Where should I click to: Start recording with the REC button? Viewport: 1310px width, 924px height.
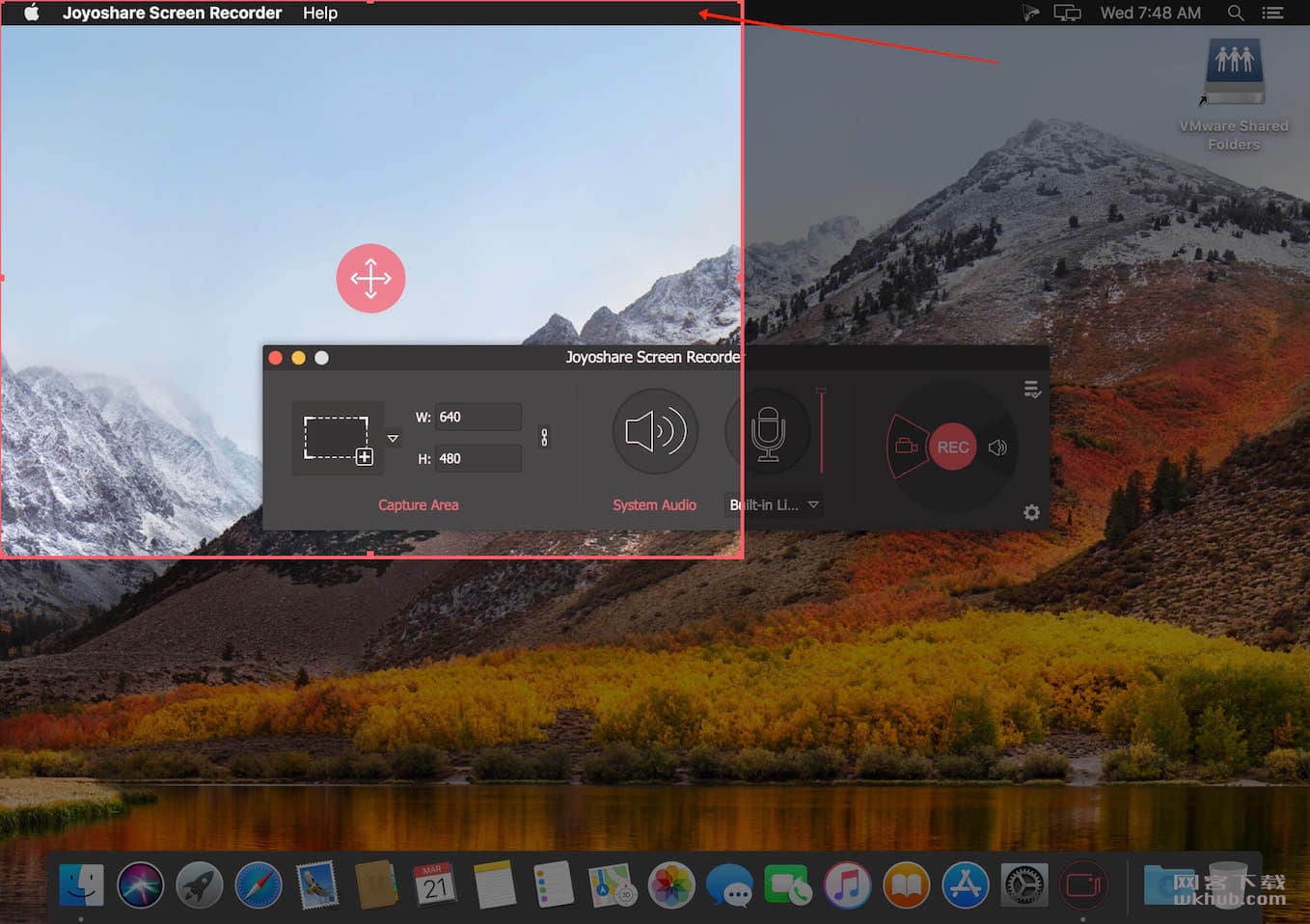click(x=952, y=447)
